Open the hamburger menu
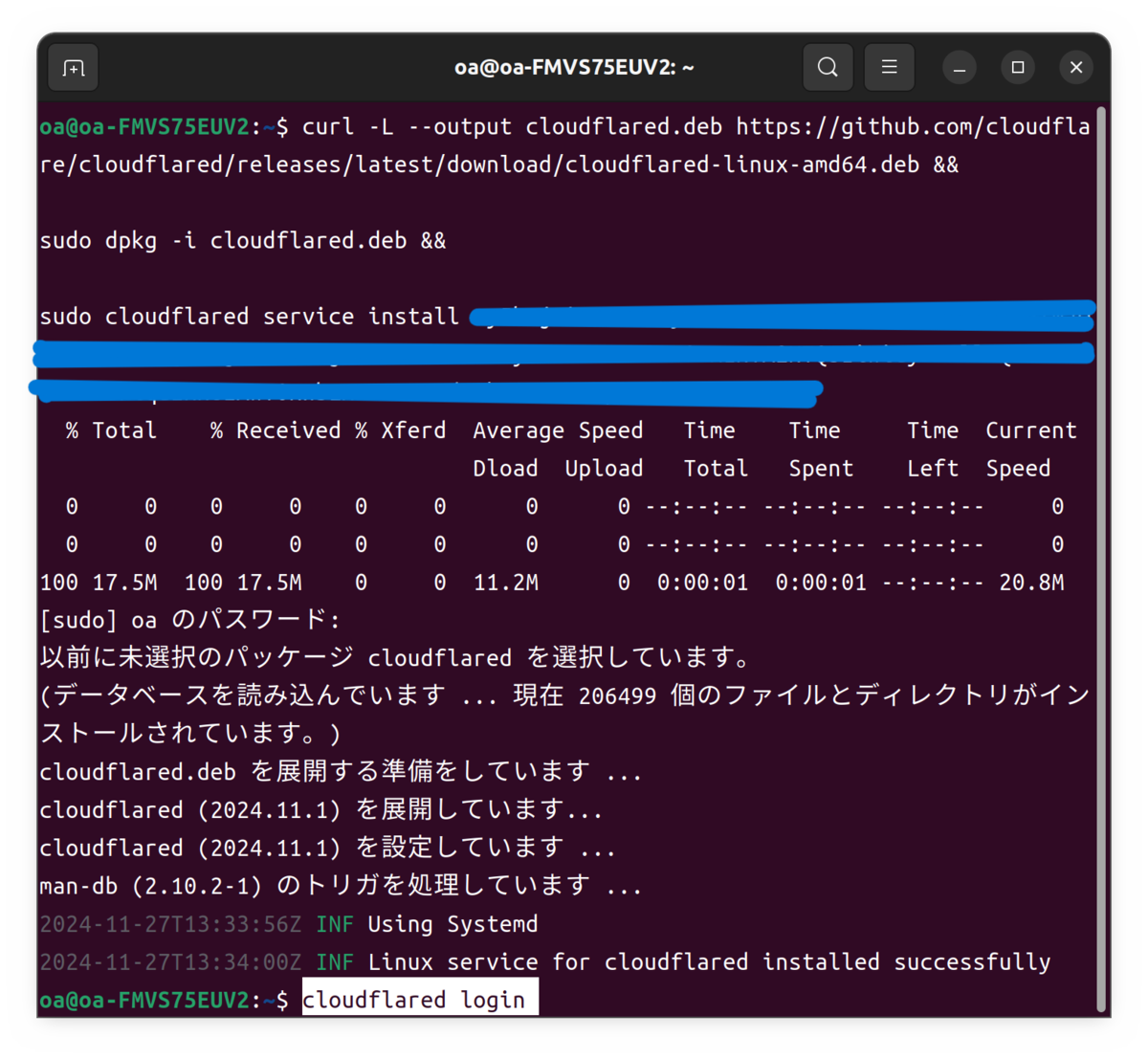 [889, 68]
